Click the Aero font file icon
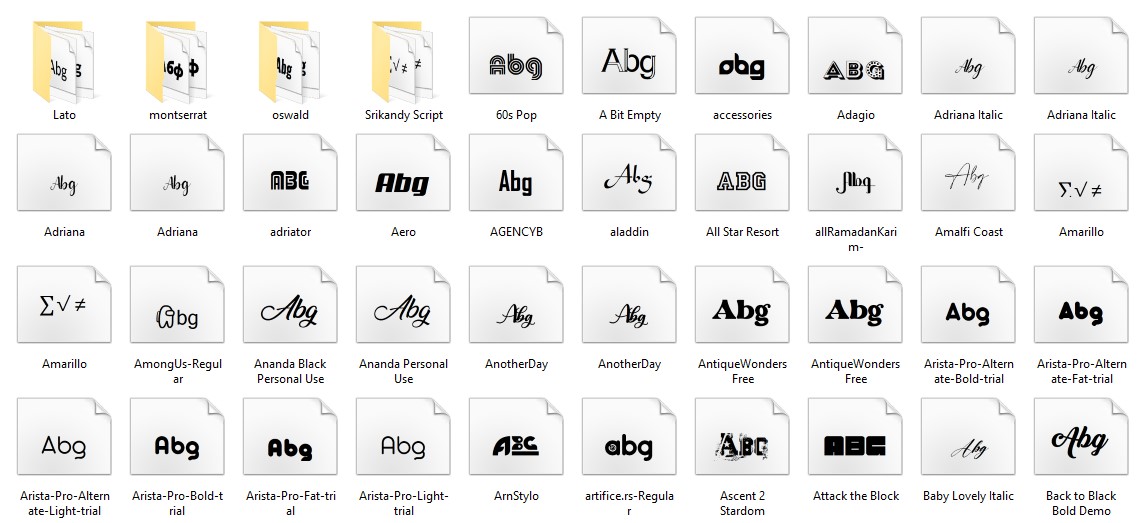1144x523 pixels. pyautogui.click(x=403, y=181)
